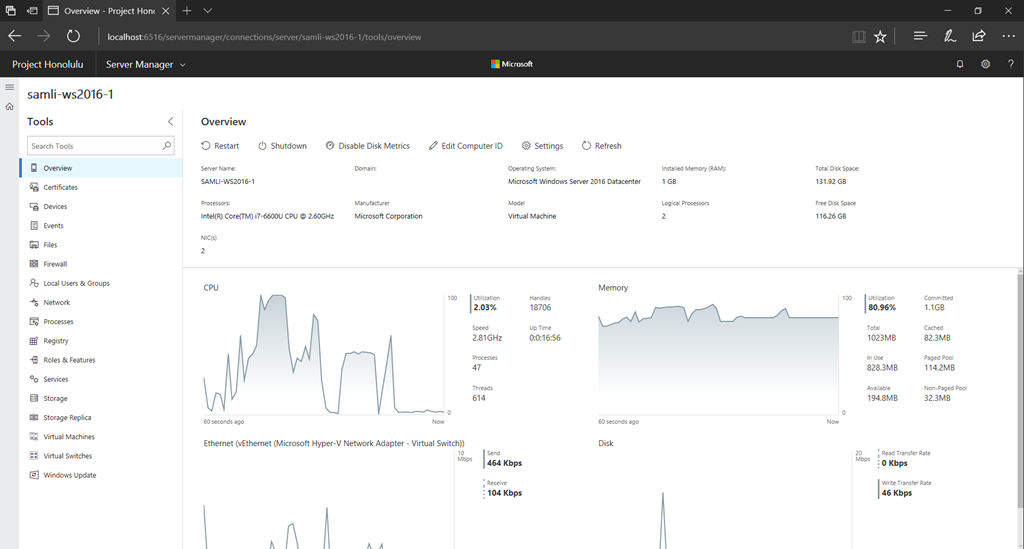Select Firewall in the Tools list
The height and width of the screenshot is (549, 1024).
[55, 264]
